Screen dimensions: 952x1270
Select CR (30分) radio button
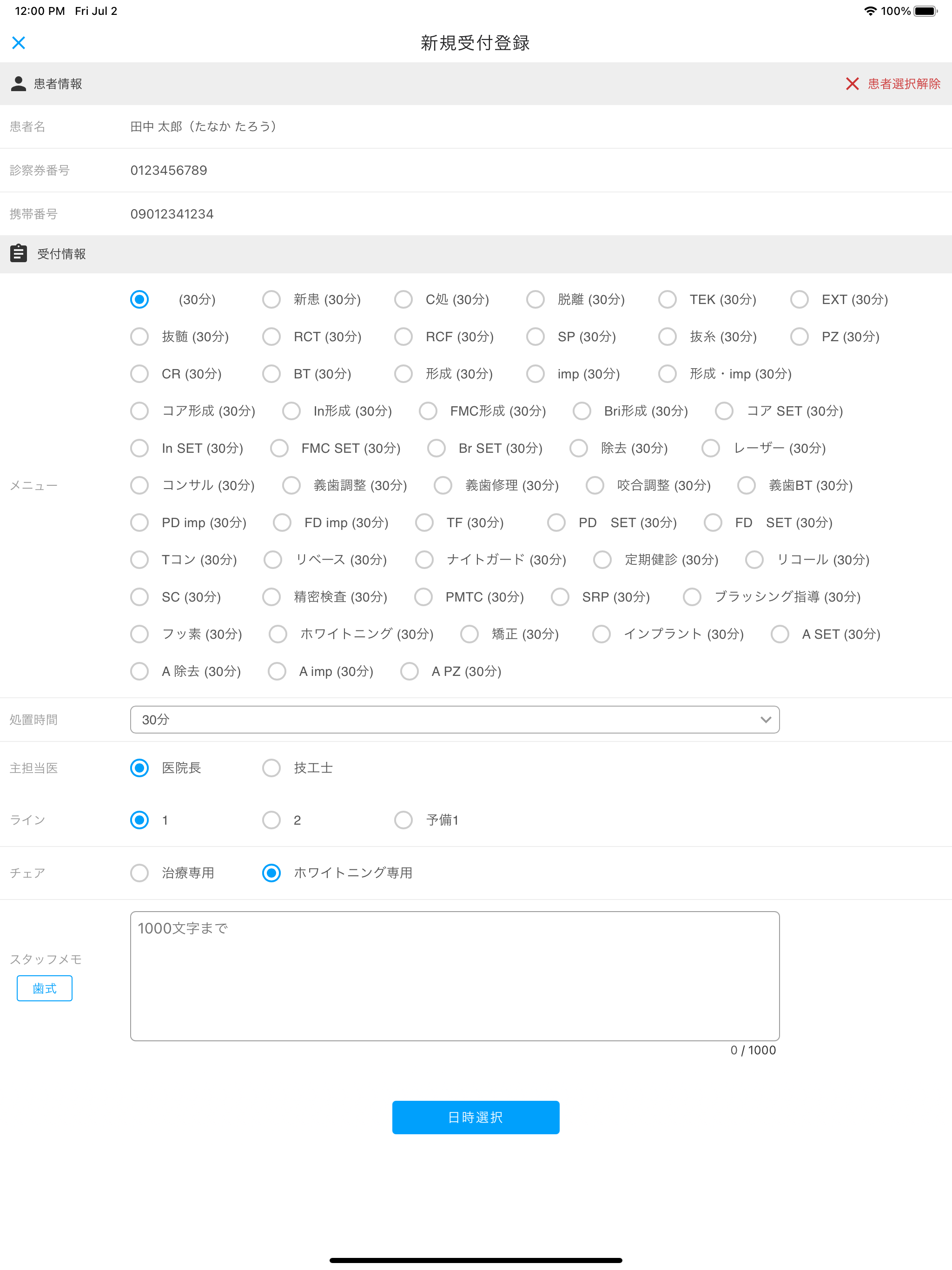tap(139, 374)
